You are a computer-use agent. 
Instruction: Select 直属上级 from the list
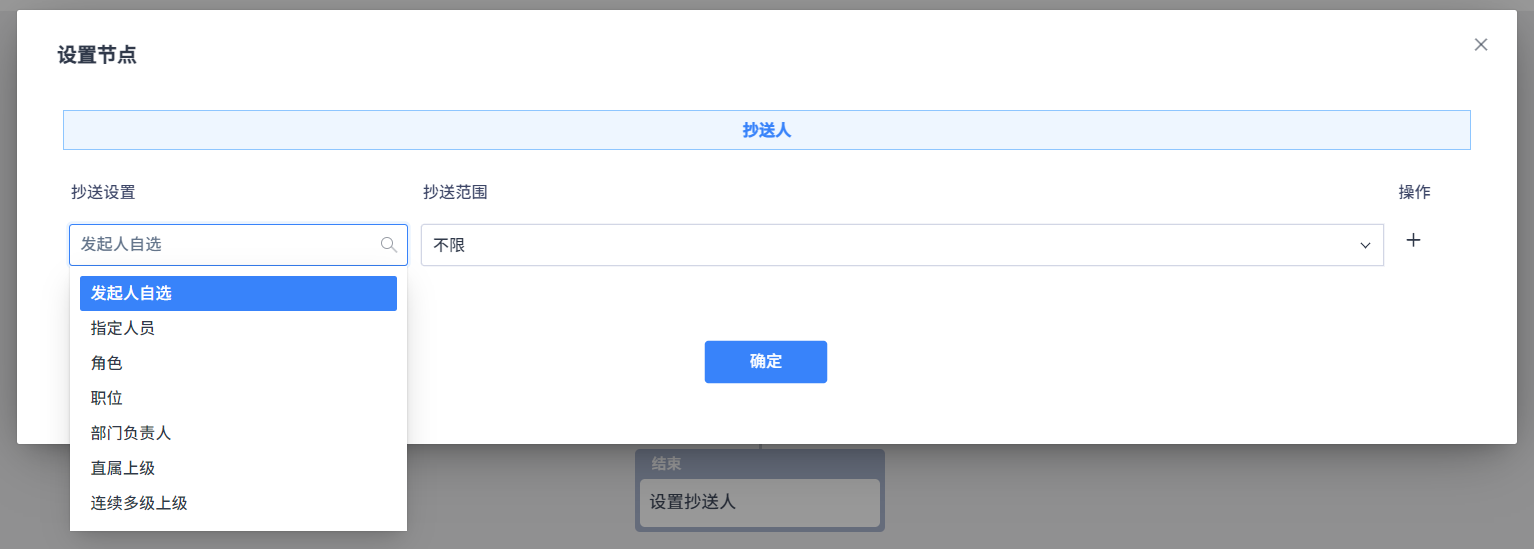point(238,468)
